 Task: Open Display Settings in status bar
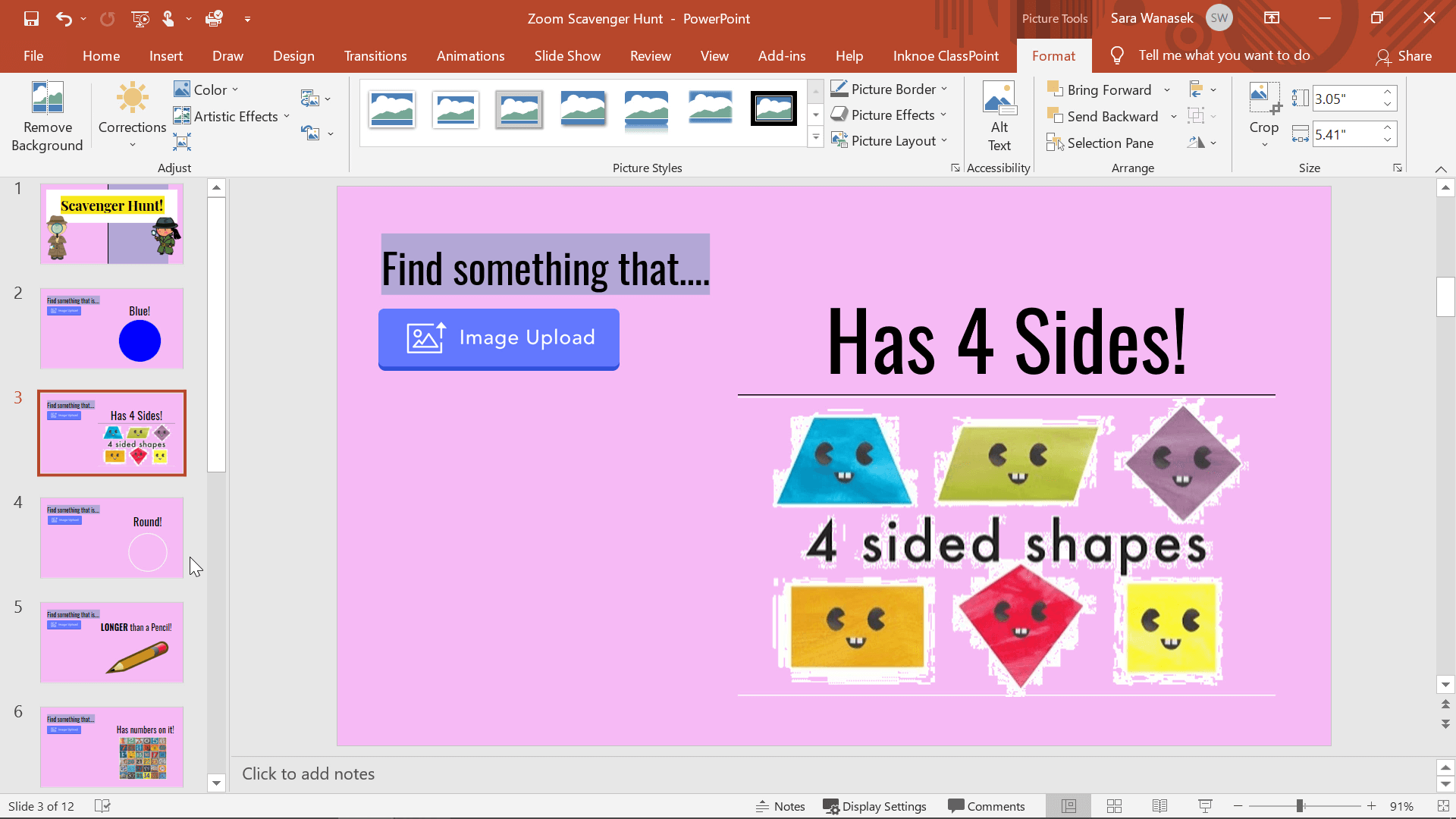pos(875,806)
